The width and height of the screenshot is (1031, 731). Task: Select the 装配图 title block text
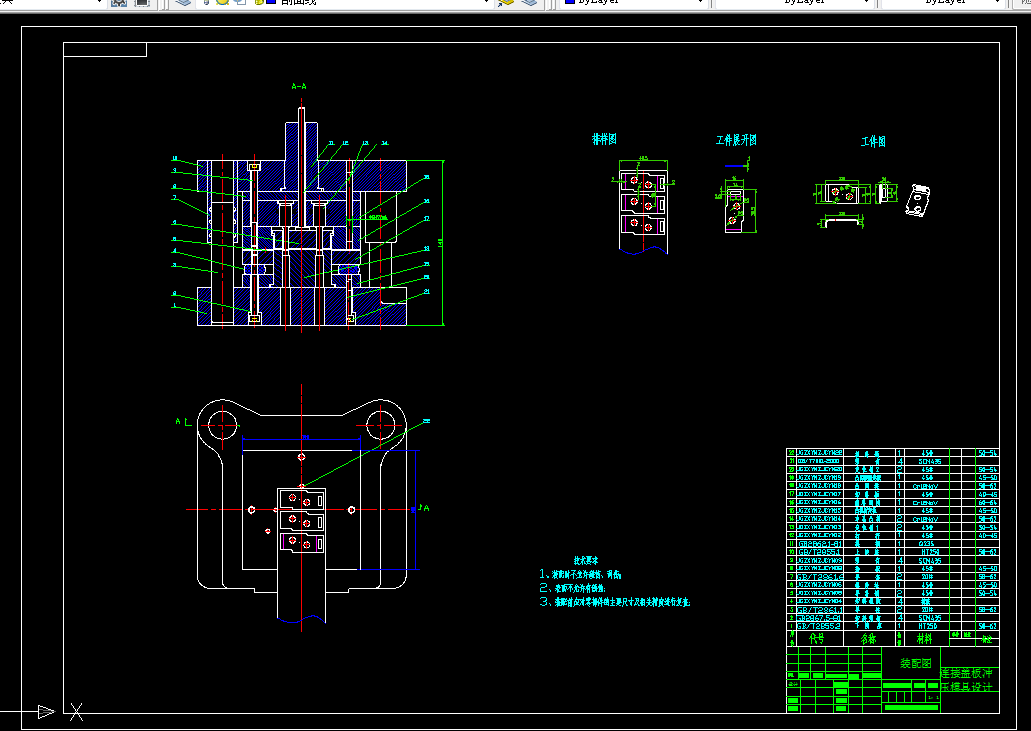[916, 664]
